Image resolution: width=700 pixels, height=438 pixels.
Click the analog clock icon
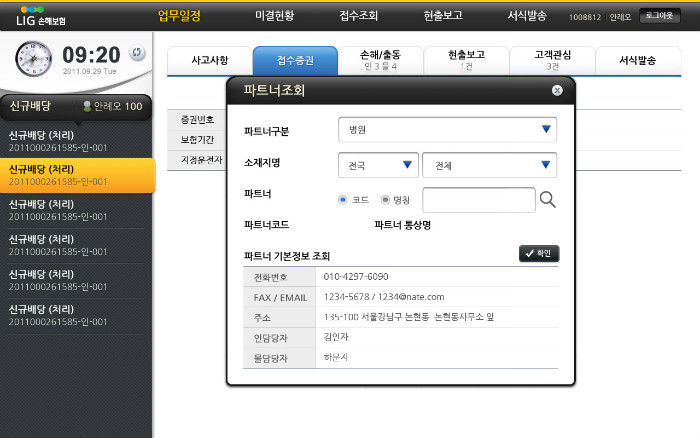[32, 58]
